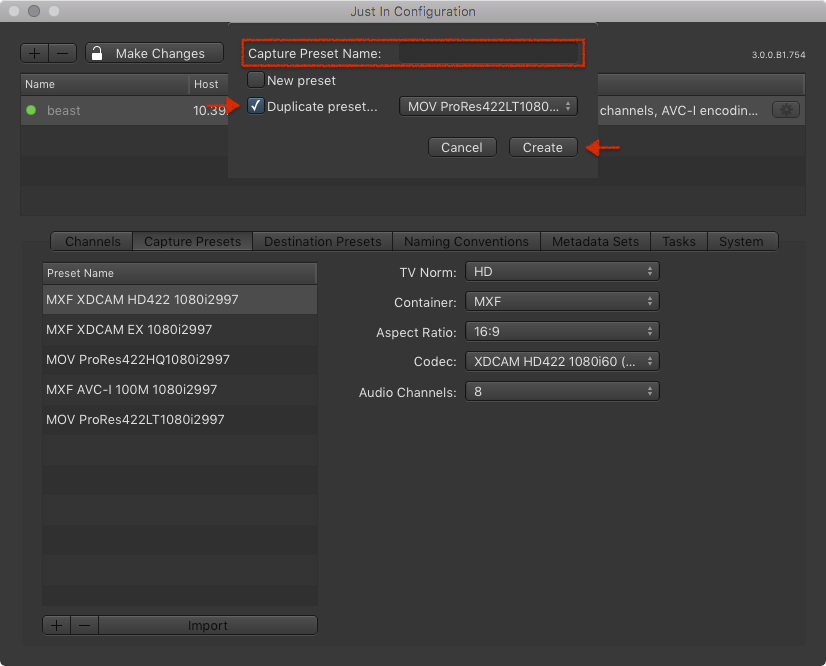Remove host with the top minus button
This screenshot has height=666, width=826.
(x=63, y=53)
